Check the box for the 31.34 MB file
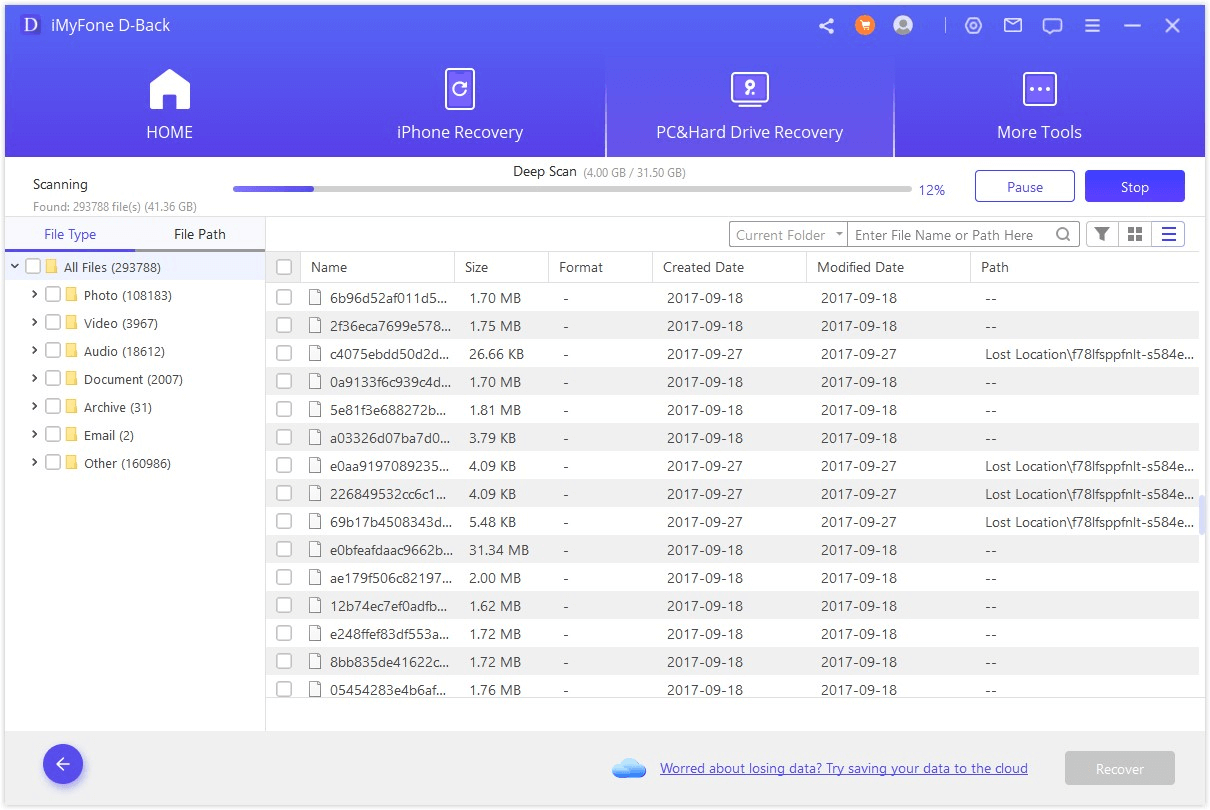1210x810 pixels. tap(284, 550)
